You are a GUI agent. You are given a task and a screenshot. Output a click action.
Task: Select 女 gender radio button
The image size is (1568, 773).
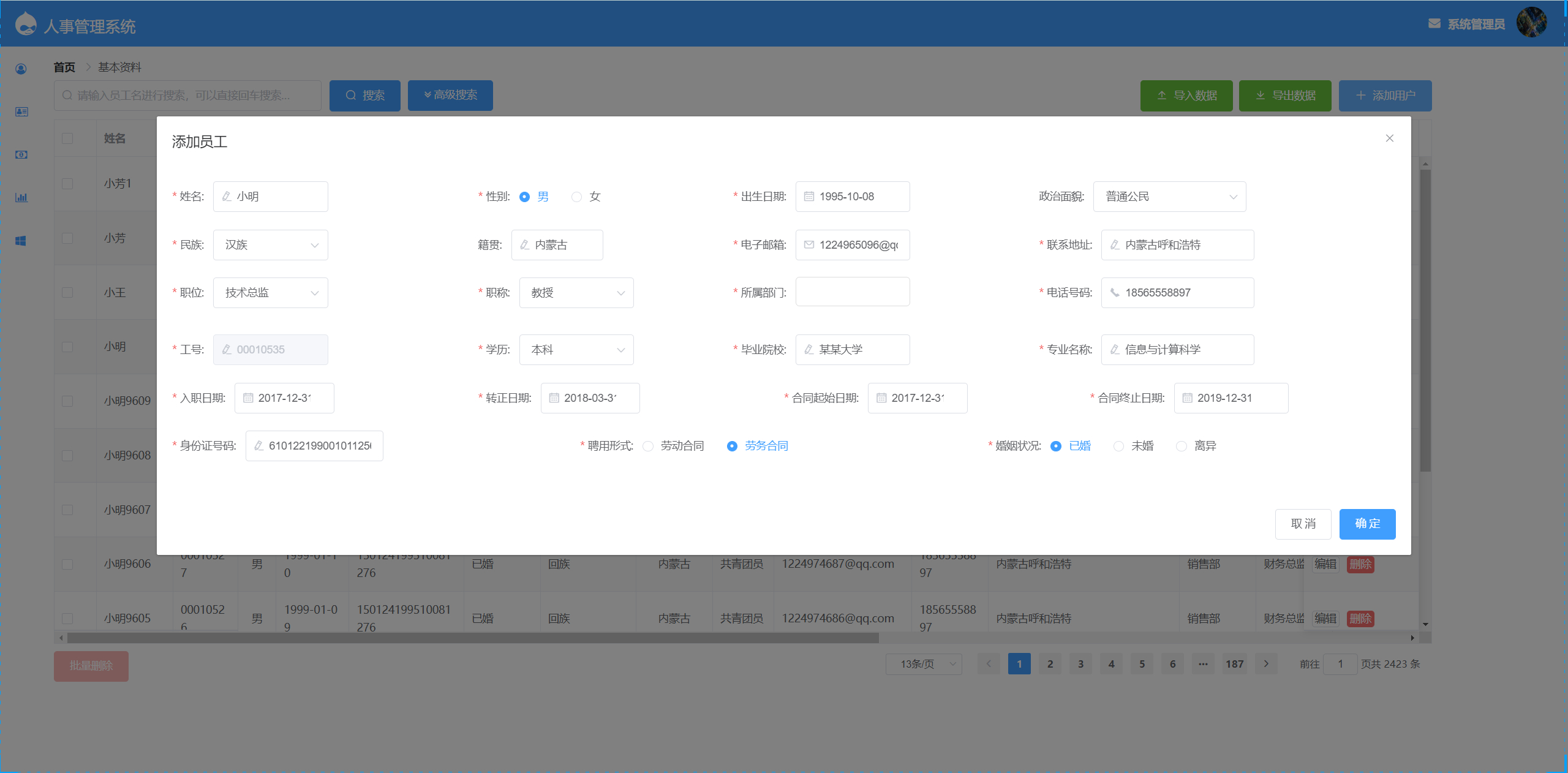(x=576, y=197)
